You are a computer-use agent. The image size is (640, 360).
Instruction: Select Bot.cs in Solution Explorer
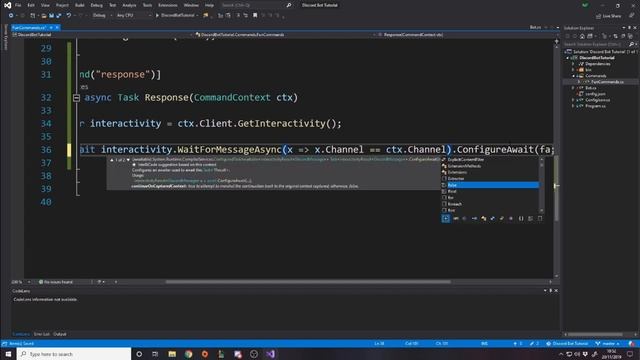tap(591, 88)
